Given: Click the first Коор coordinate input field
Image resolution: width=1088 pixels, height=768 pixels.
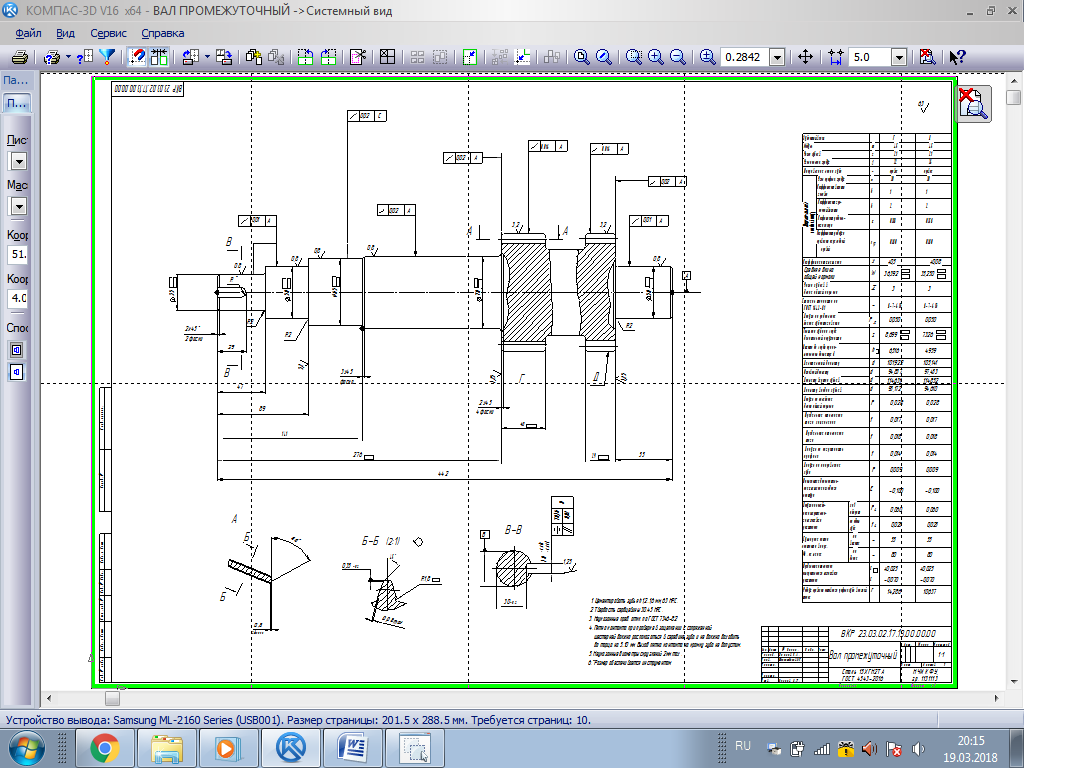Looking at the screenshot, I should [18, 254].
